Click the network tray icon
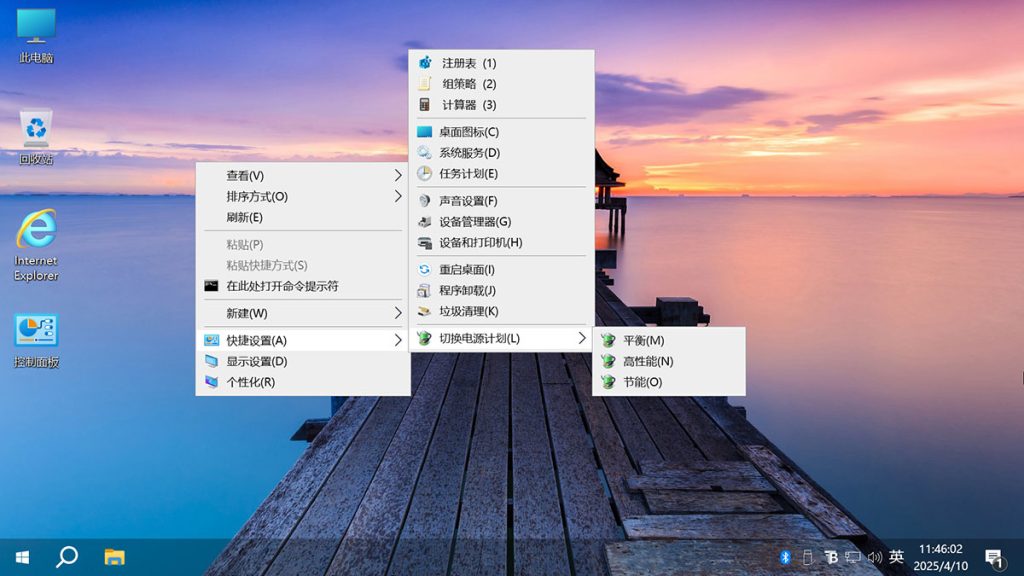Screen dimensions: 1024x576 [852, 557]
